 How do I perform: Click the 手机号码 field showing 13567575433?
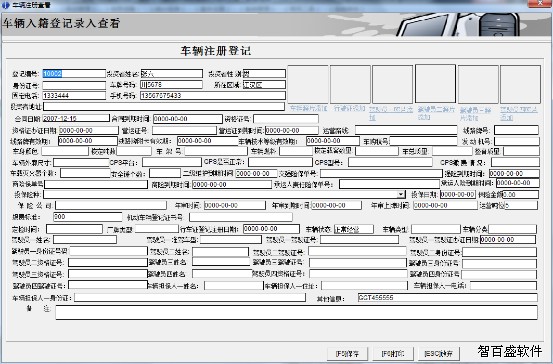(x=213, y=96)
